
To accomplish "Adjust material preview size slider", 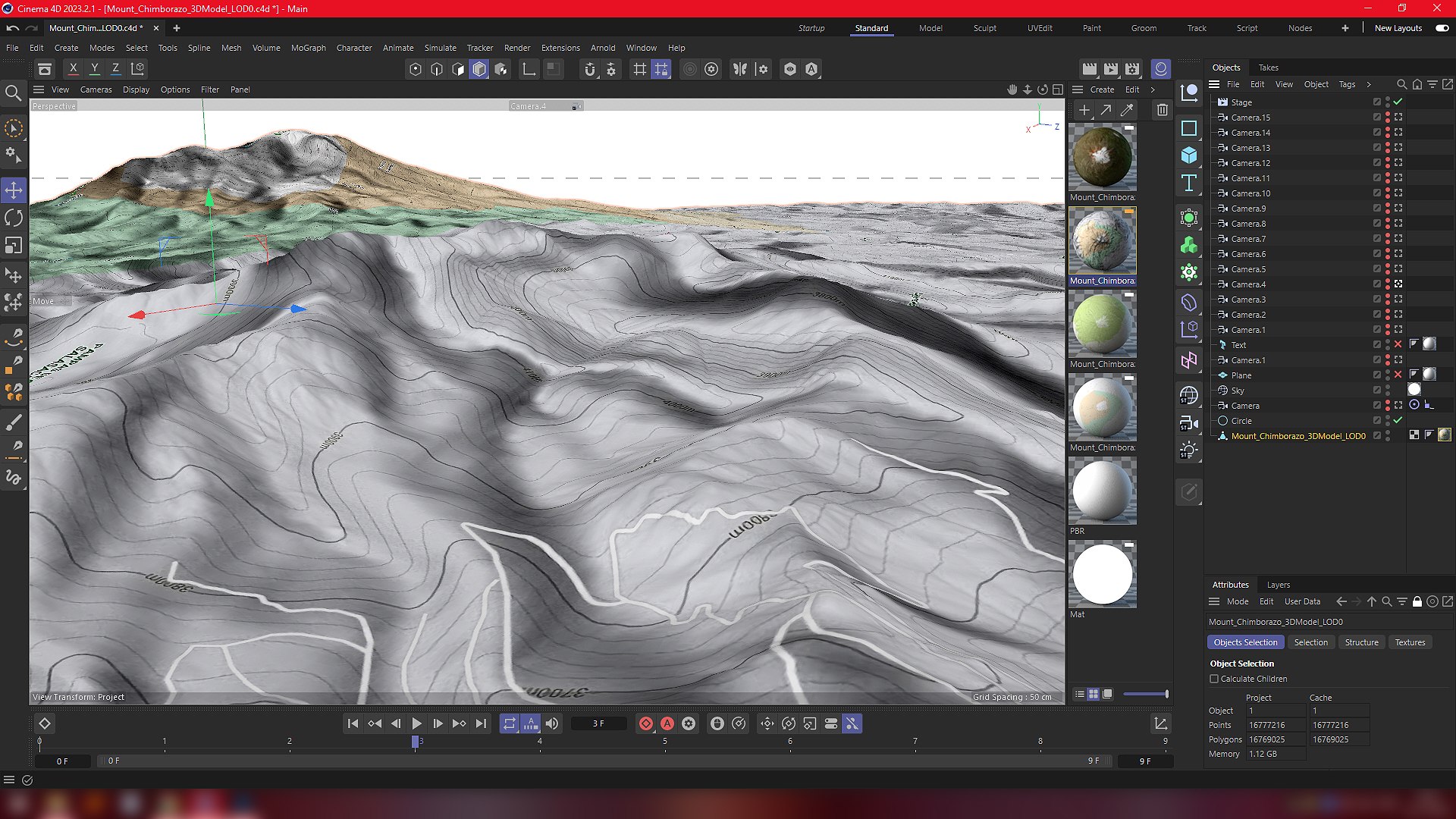I will coord(1146,694).
